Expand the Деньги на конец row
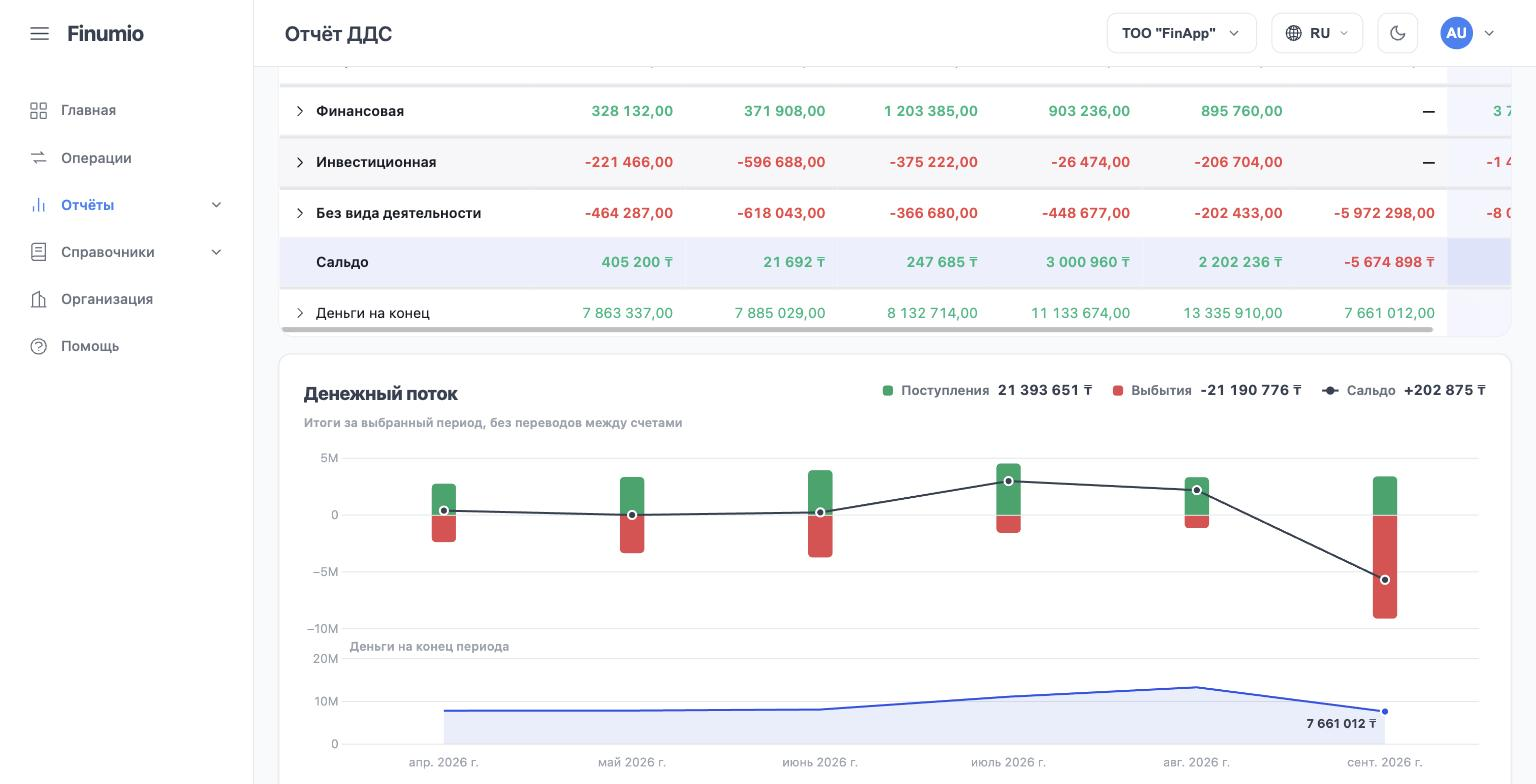This screenshot has height=784, width=1536. [299, 313]
